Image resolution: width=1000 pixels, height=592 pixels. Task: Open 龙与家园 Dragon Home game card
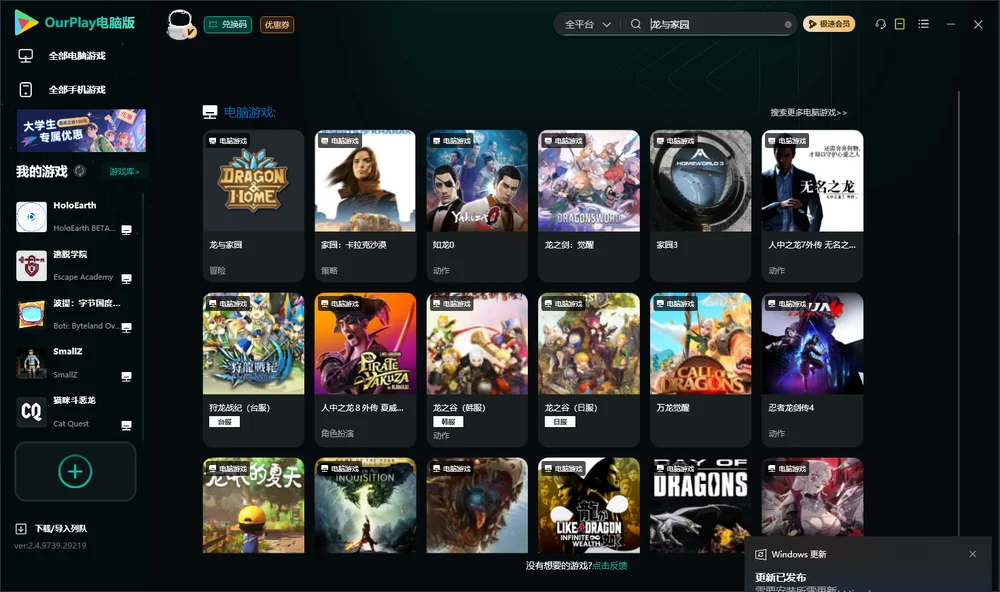tap(253, 205)
